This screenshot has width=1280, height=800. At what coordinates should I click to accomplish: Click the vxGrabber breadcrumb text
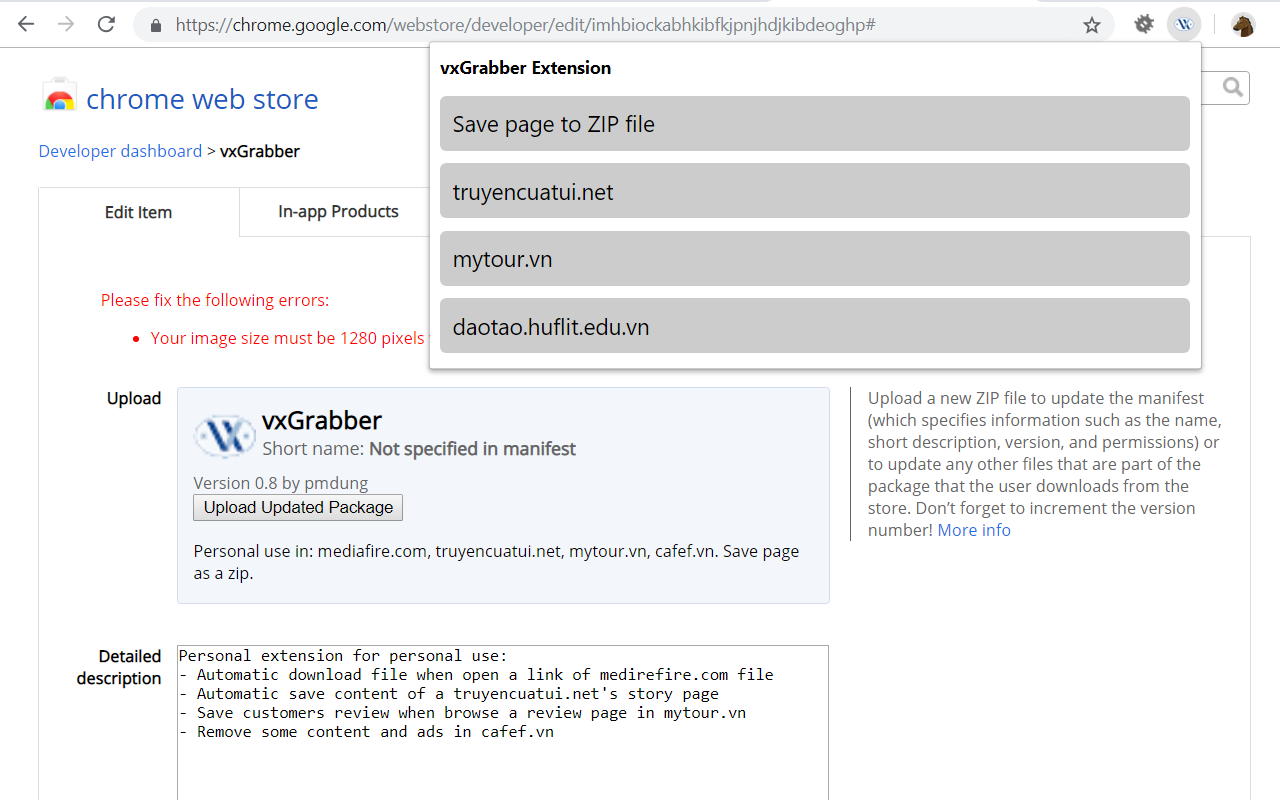[x=260, y=151]
